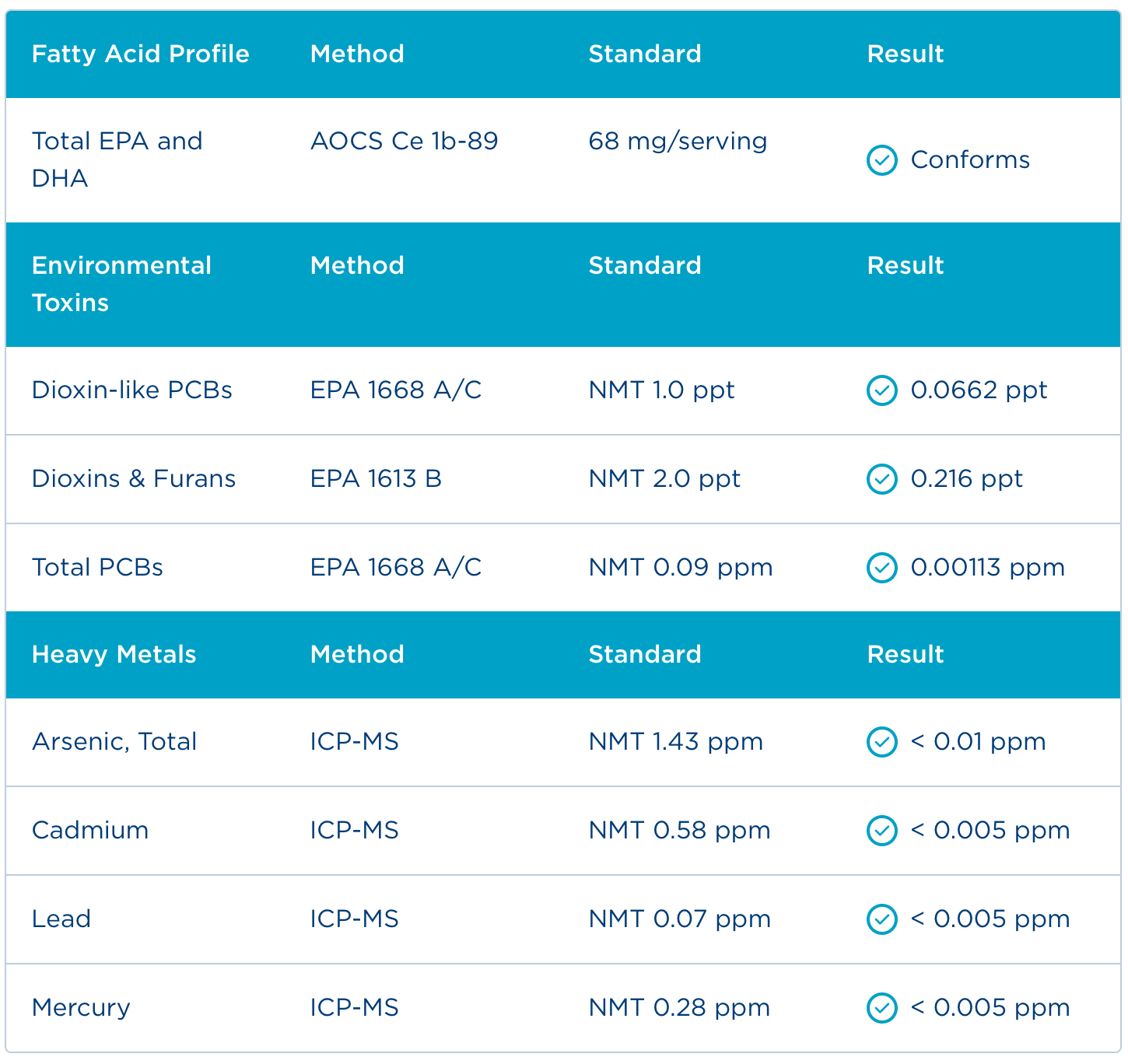This screenshot has width=1128, height=1064.
Task: Click the checkmark icon in the Mercury row
Action: tap(881, 1008)
